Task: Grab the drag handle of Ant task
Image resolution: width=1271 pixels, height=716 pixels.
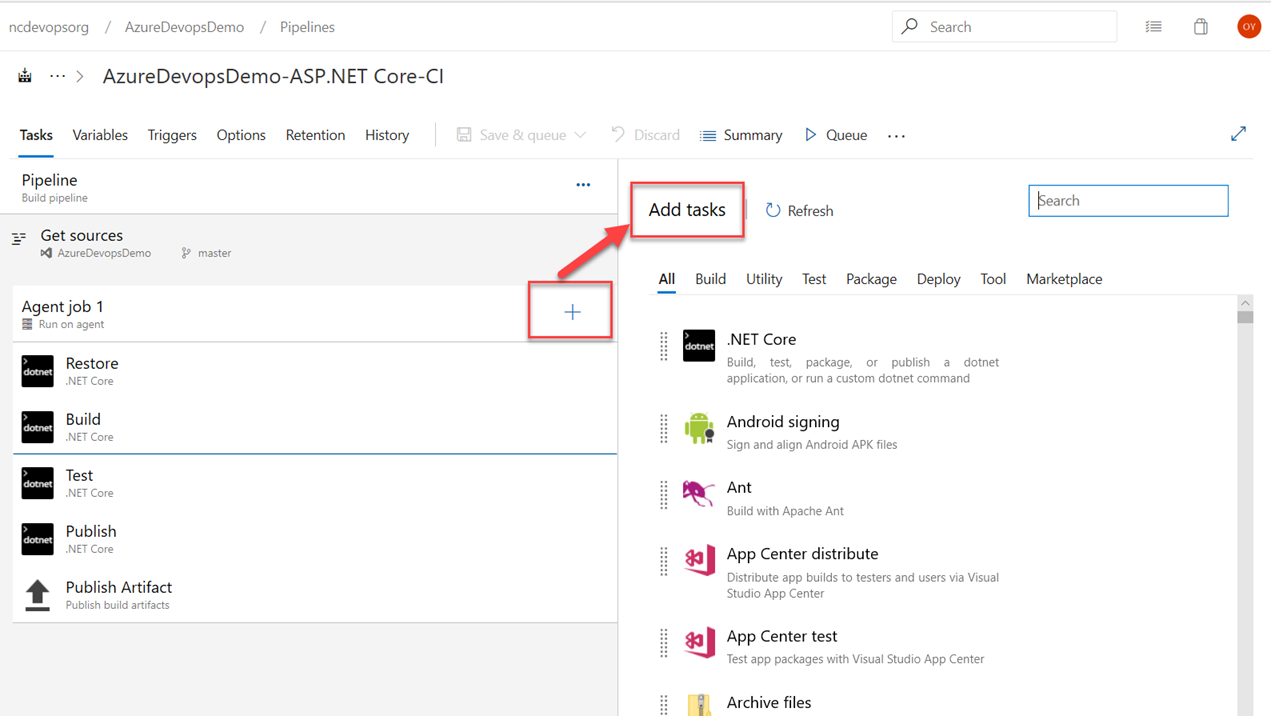Action: [x=664, y=494]
